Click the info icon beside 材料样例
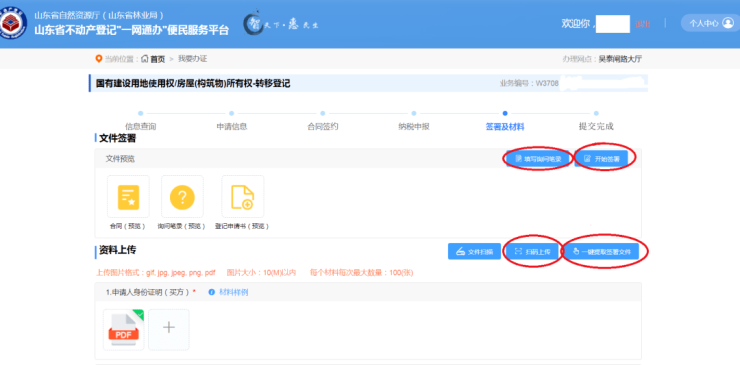 [x=212, y=292]
